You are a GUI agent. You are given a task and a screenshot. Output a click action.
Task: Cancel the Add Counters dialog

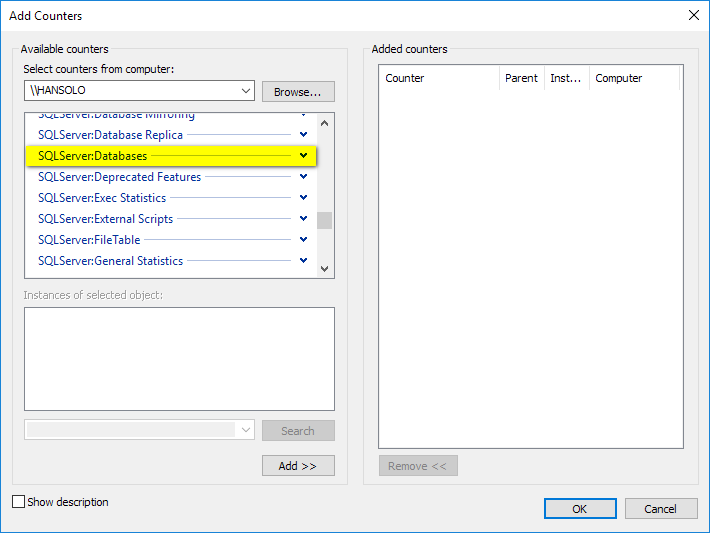pos(660,508)
